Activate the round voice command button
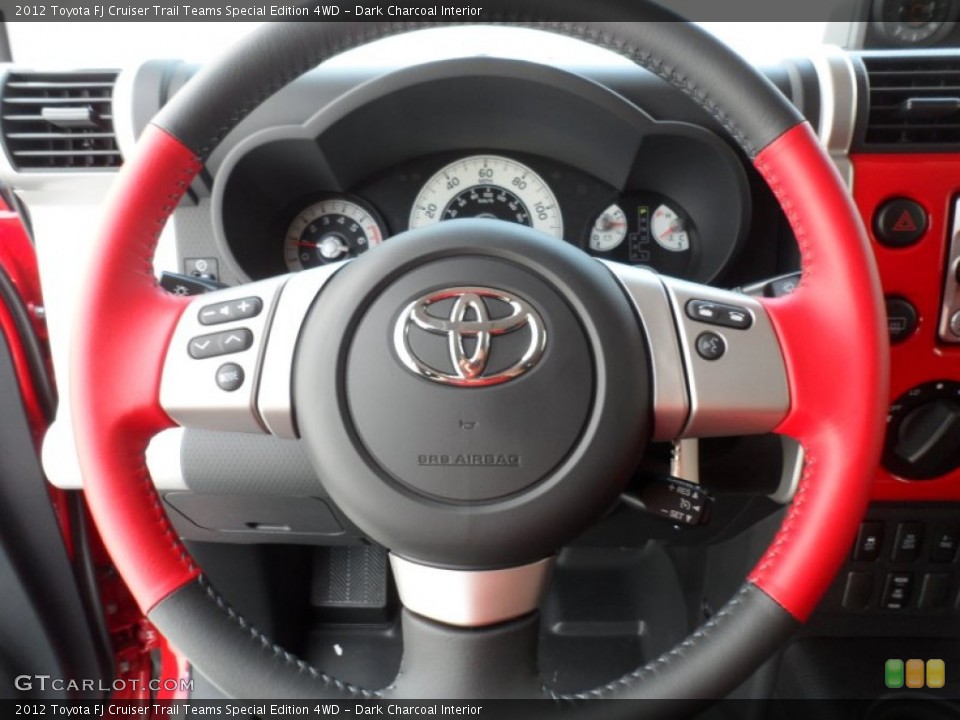The height and width of the screenshot is (720, 960). click(x=711, y=346)
